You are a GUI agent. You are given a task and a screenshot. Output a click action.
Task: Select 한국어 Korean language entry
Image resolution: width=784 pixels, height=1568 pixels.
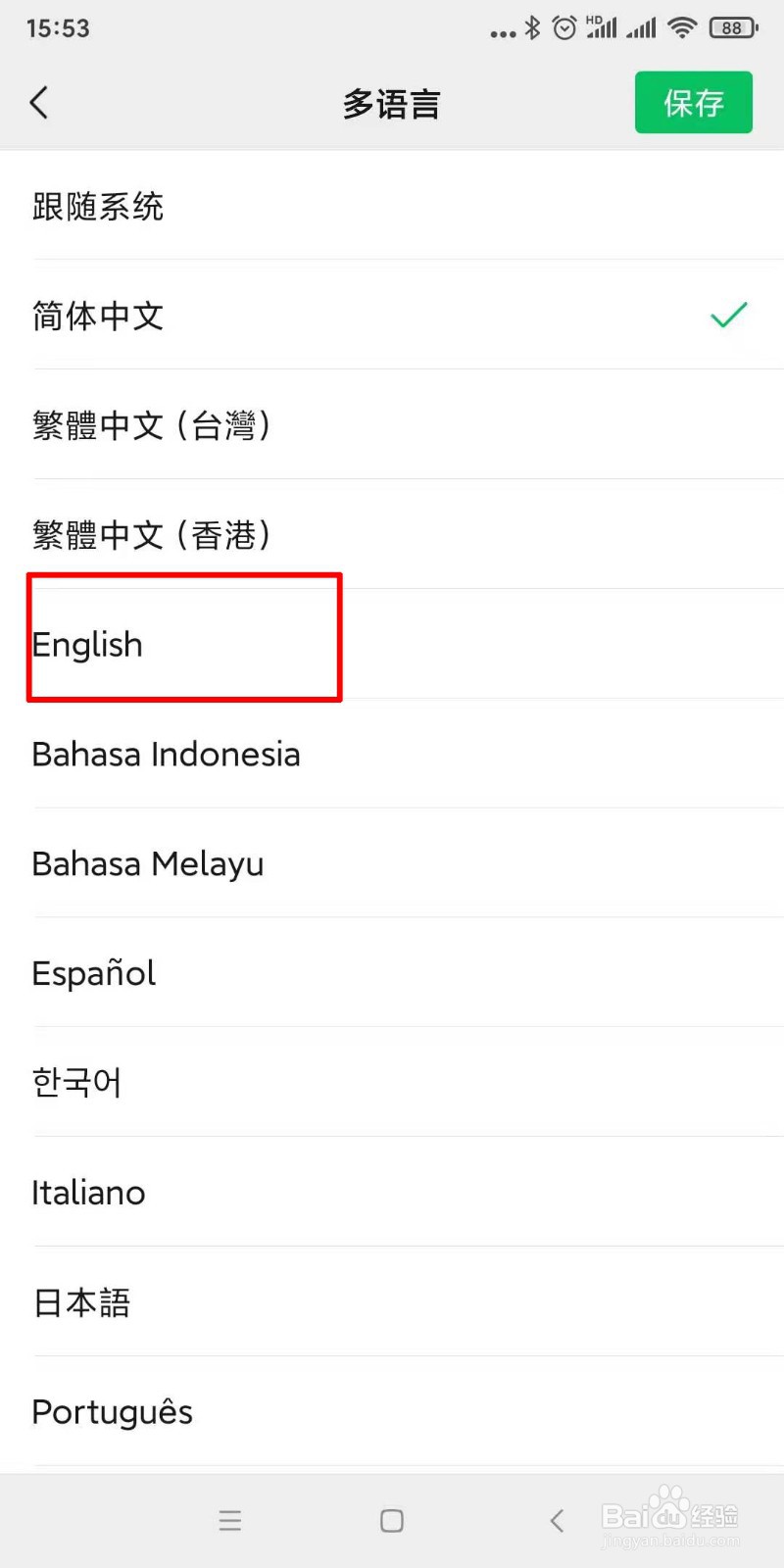pos(392,1084)
